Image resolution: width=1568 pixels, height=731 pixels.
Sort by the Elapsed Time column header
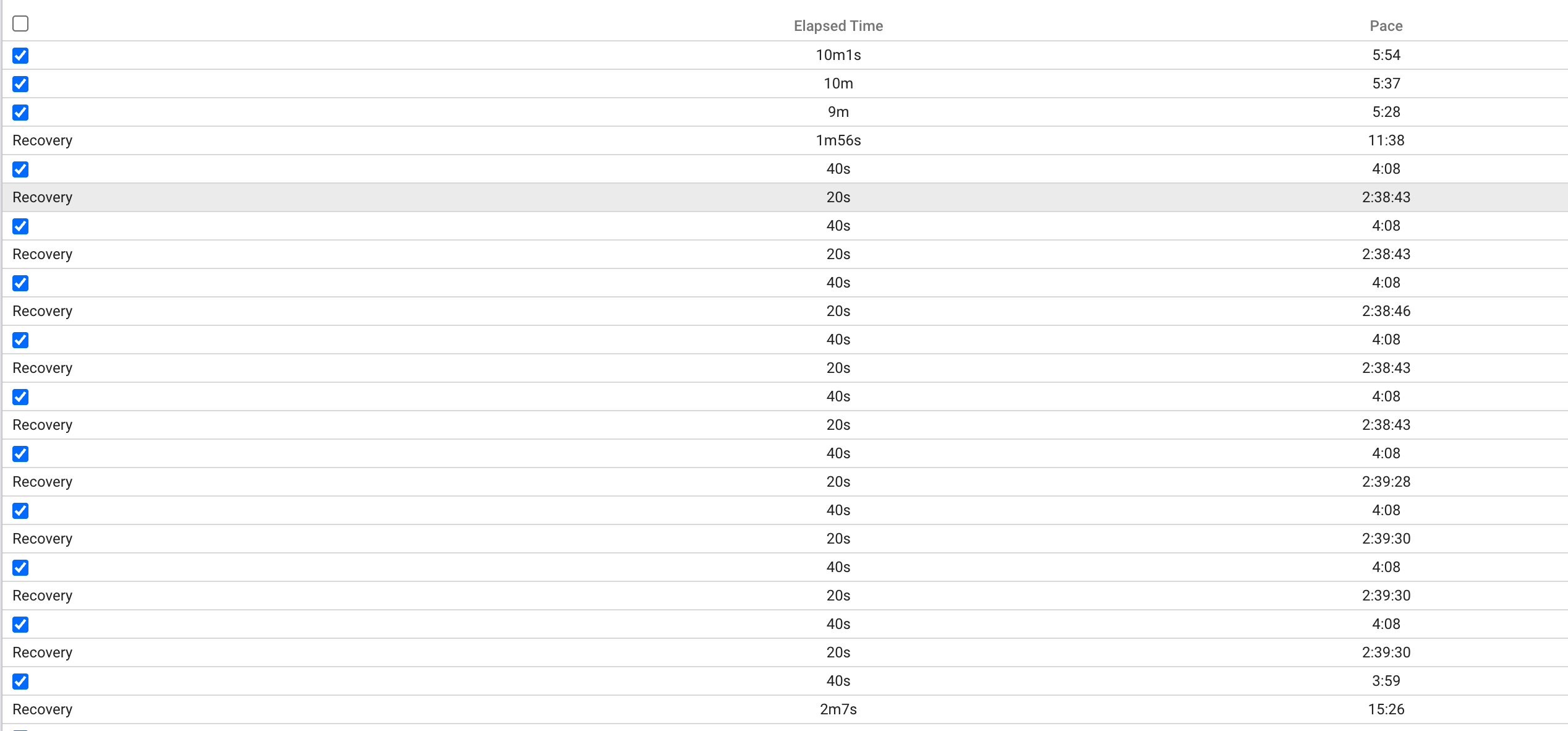[838, 26]
